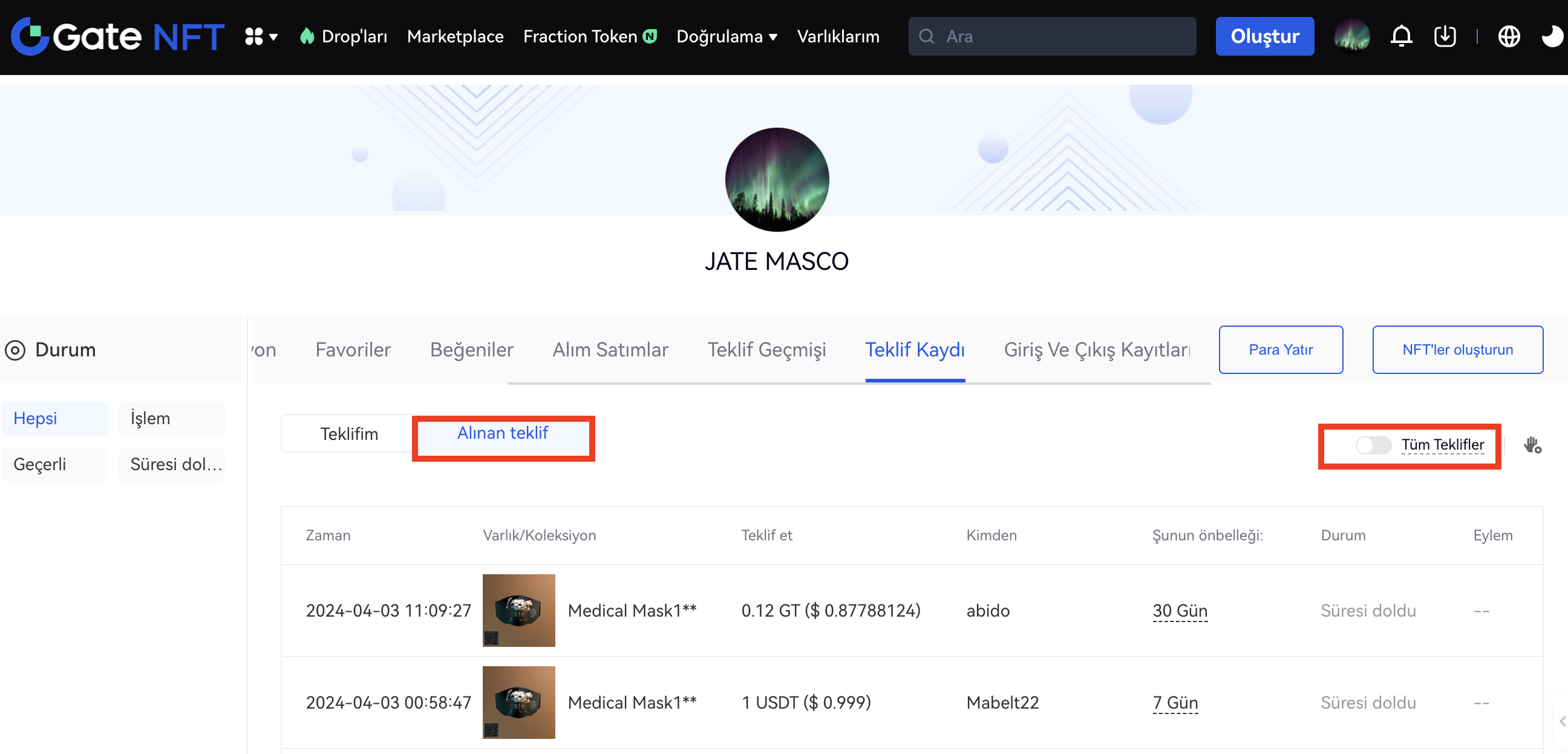
Task: Click the Ara search field
Action: pyautogui.click(x=1051, y=36)
